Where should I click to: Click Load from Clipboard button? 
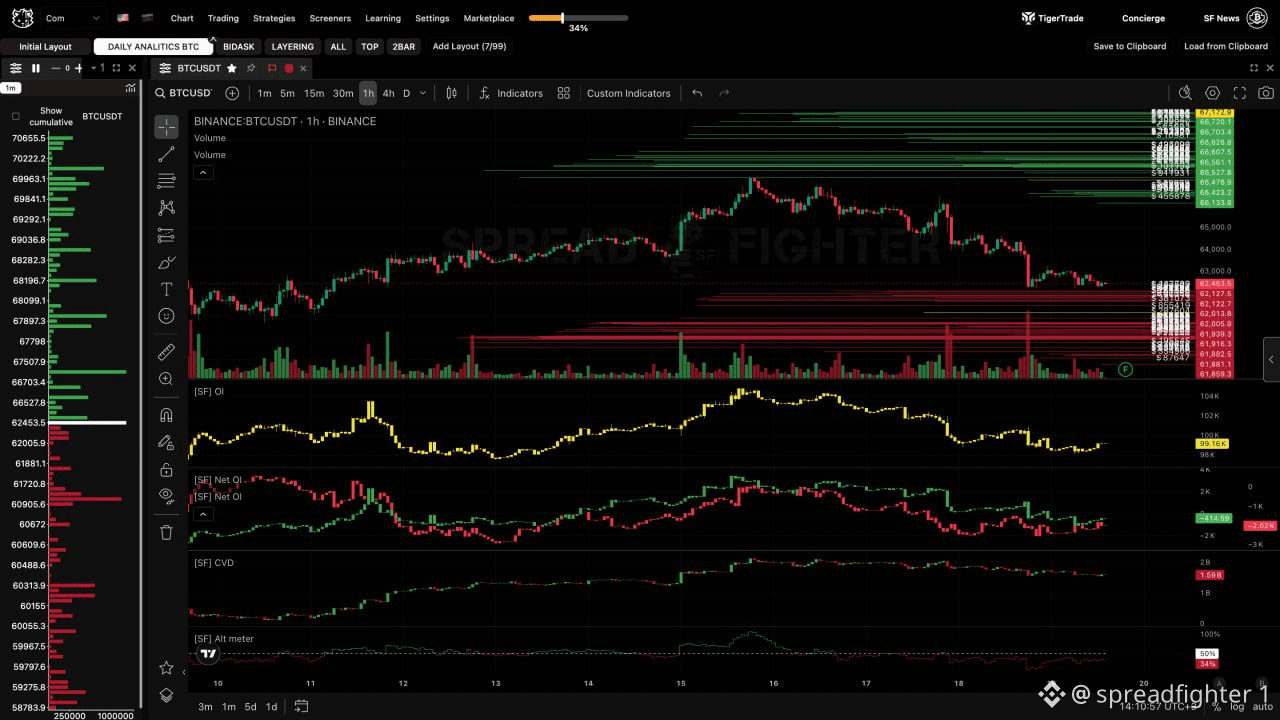tap(1226, 46)
